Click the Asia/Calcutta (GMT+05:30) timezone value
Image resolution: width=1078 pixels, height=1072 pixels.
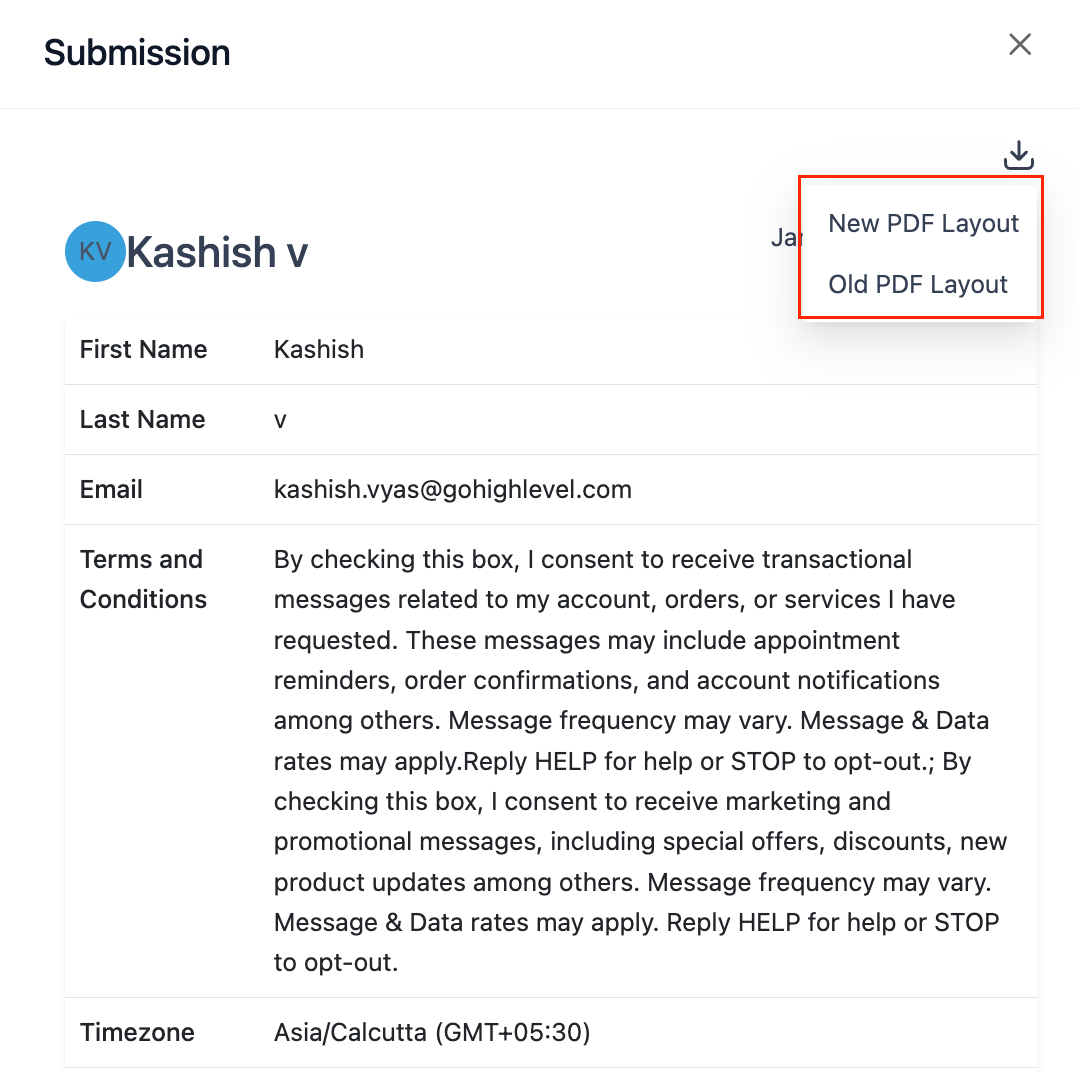click(x=432, y=1032)
